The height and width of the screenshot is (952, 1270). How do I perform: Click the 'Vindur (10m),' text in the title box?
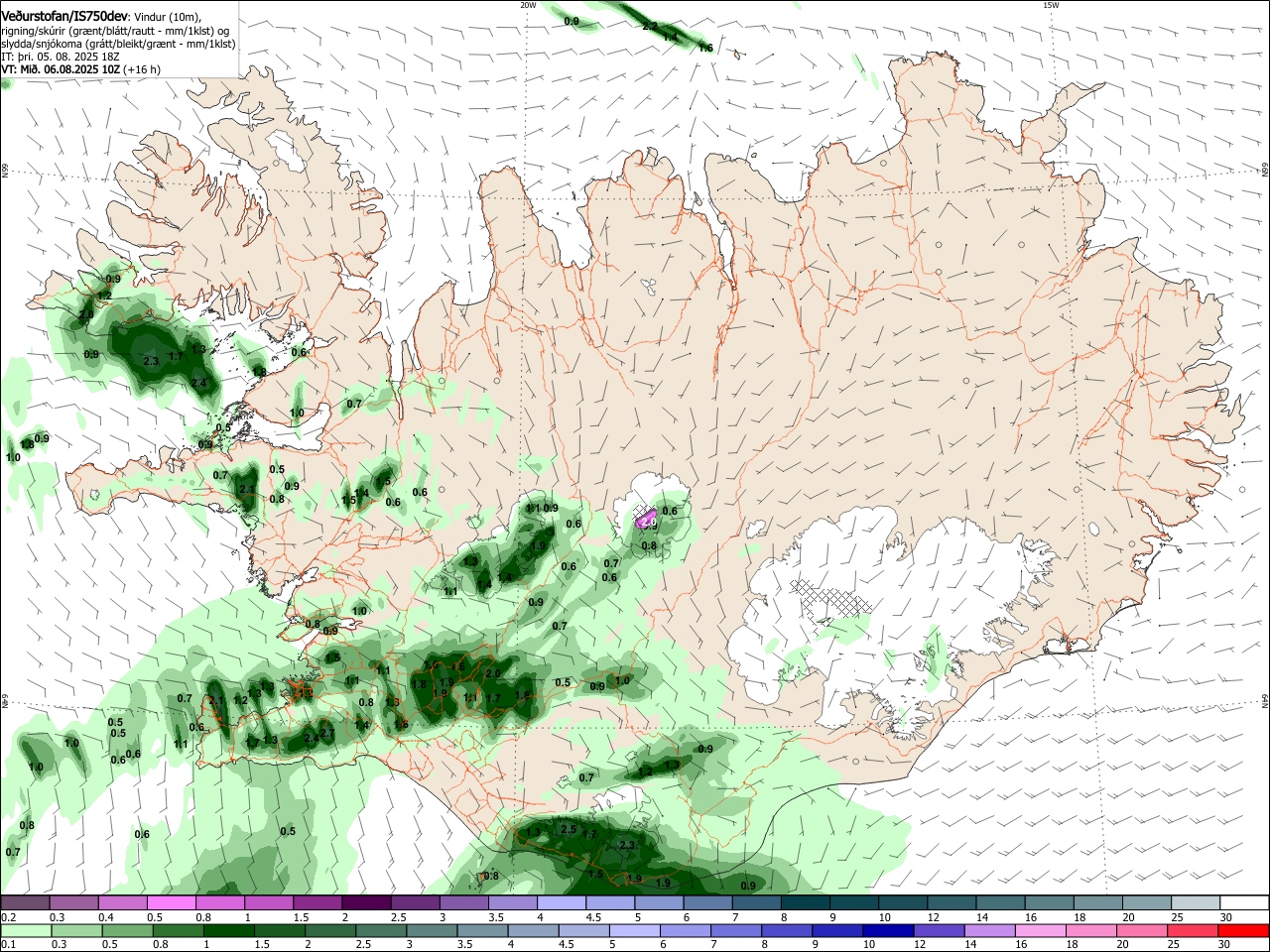[167, 17]
